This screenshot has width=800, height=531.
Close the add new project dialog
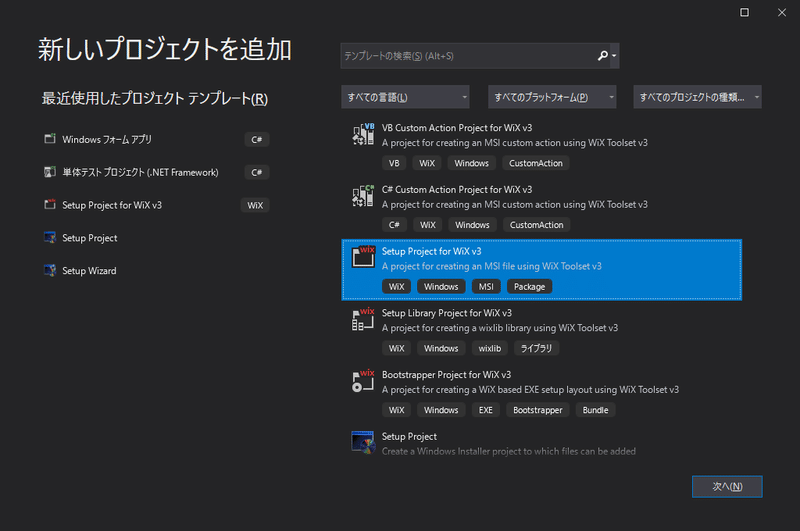pos(782,12)
